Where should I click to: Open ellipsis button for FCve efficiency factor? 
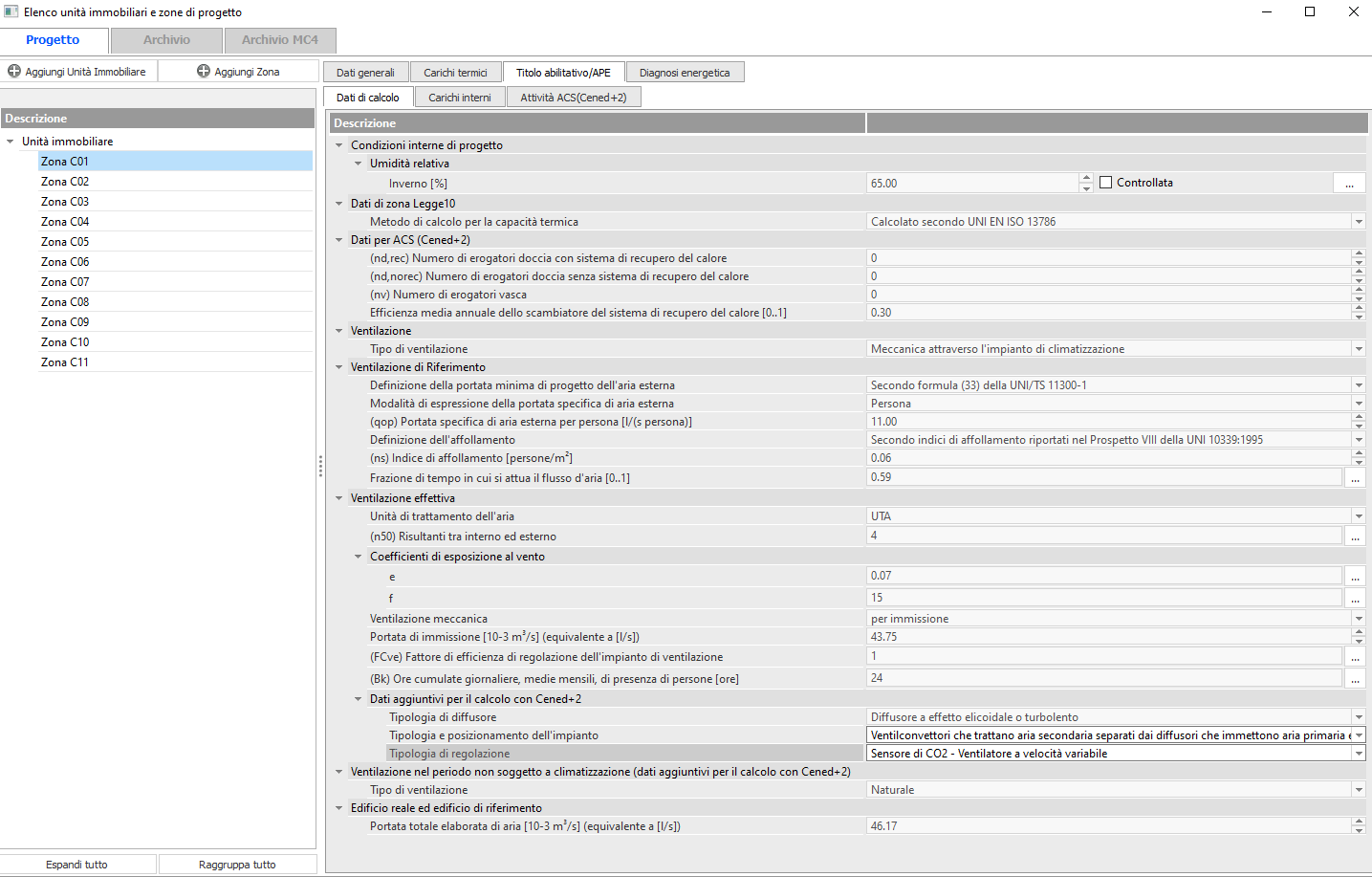point(1355,657)
